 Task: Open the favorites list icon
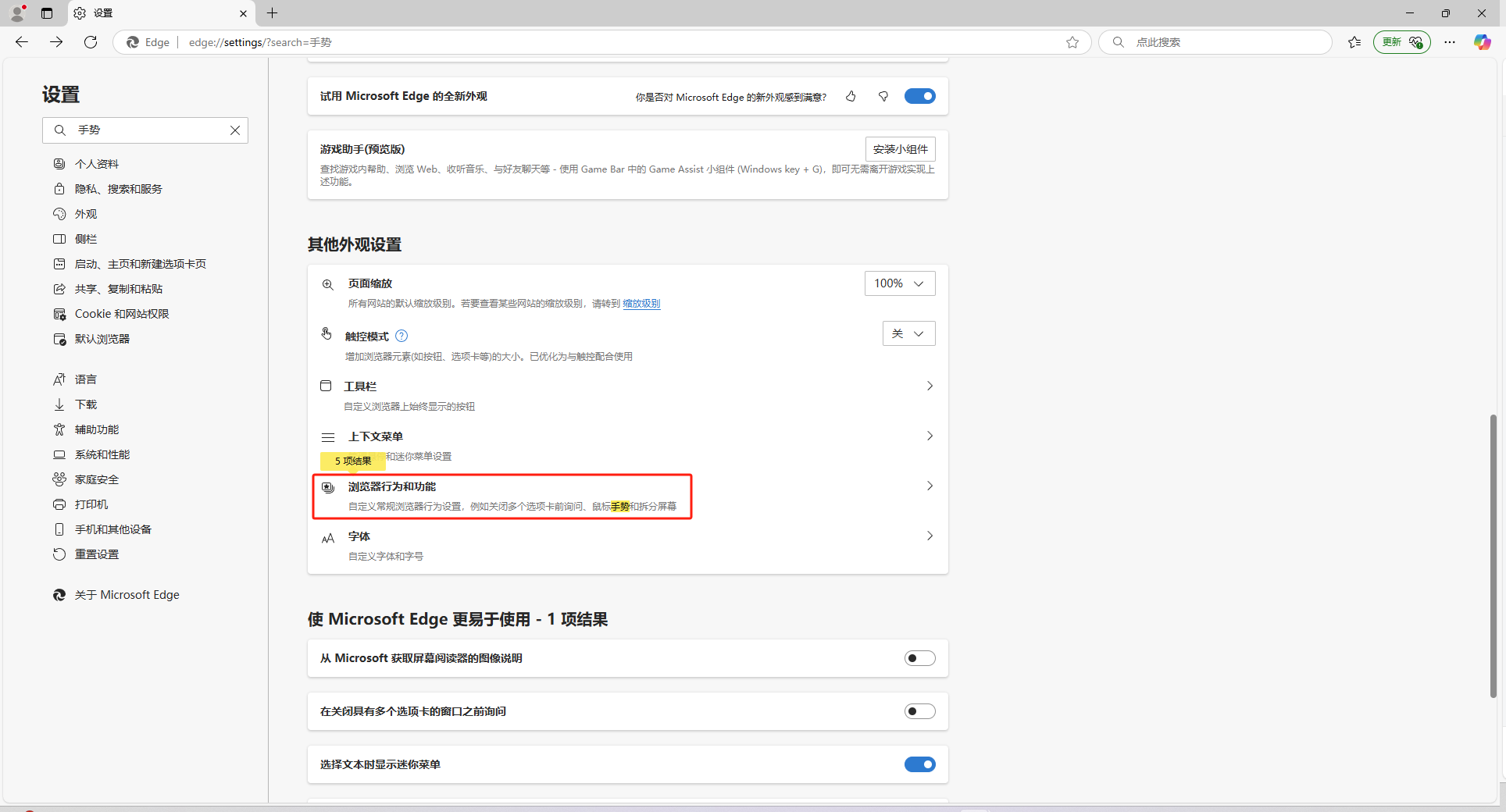pyautogui.click(x=1354, y=42)
